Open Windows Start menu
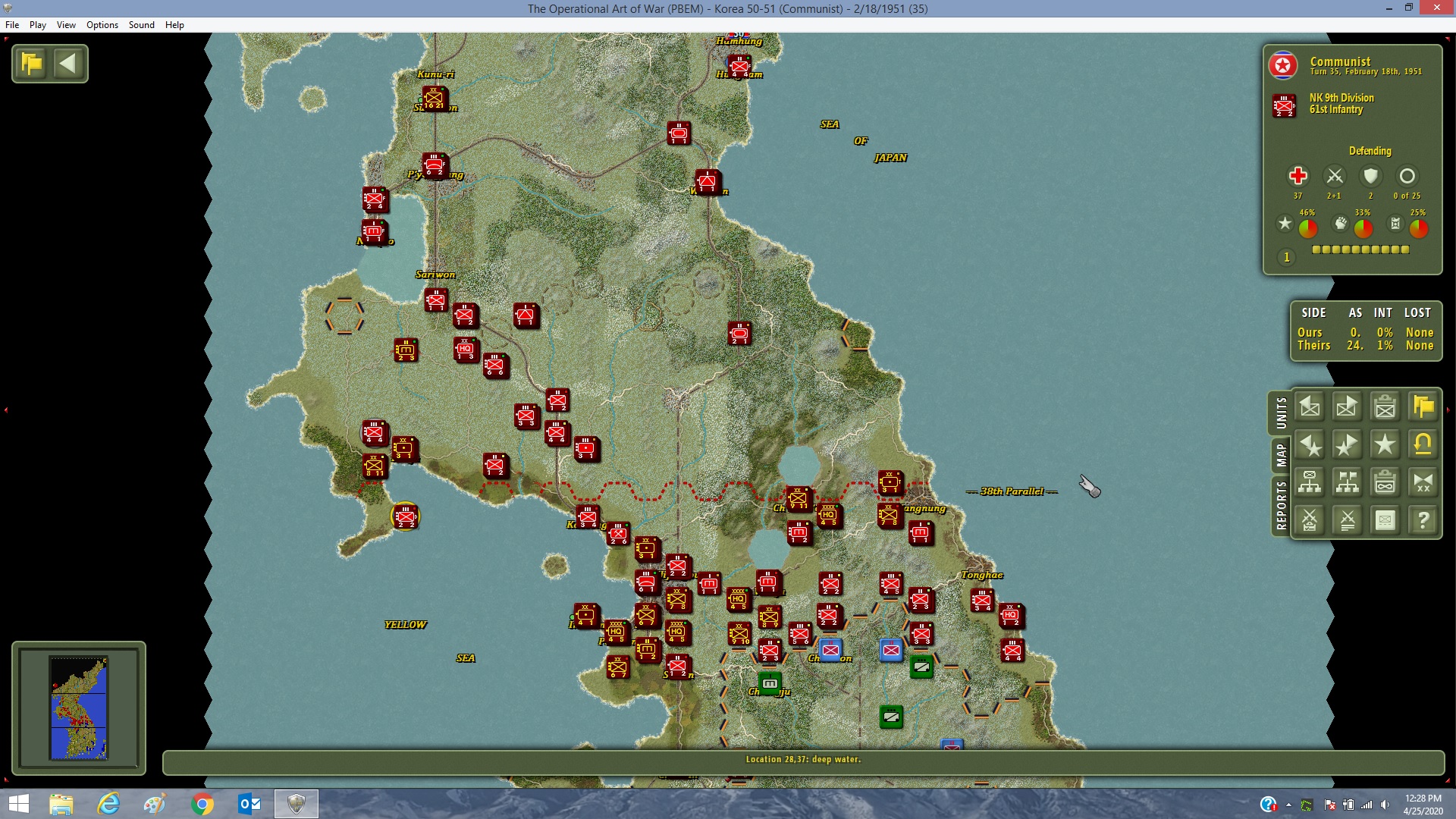The image size is (1456, 819). (x=18, y=804)
